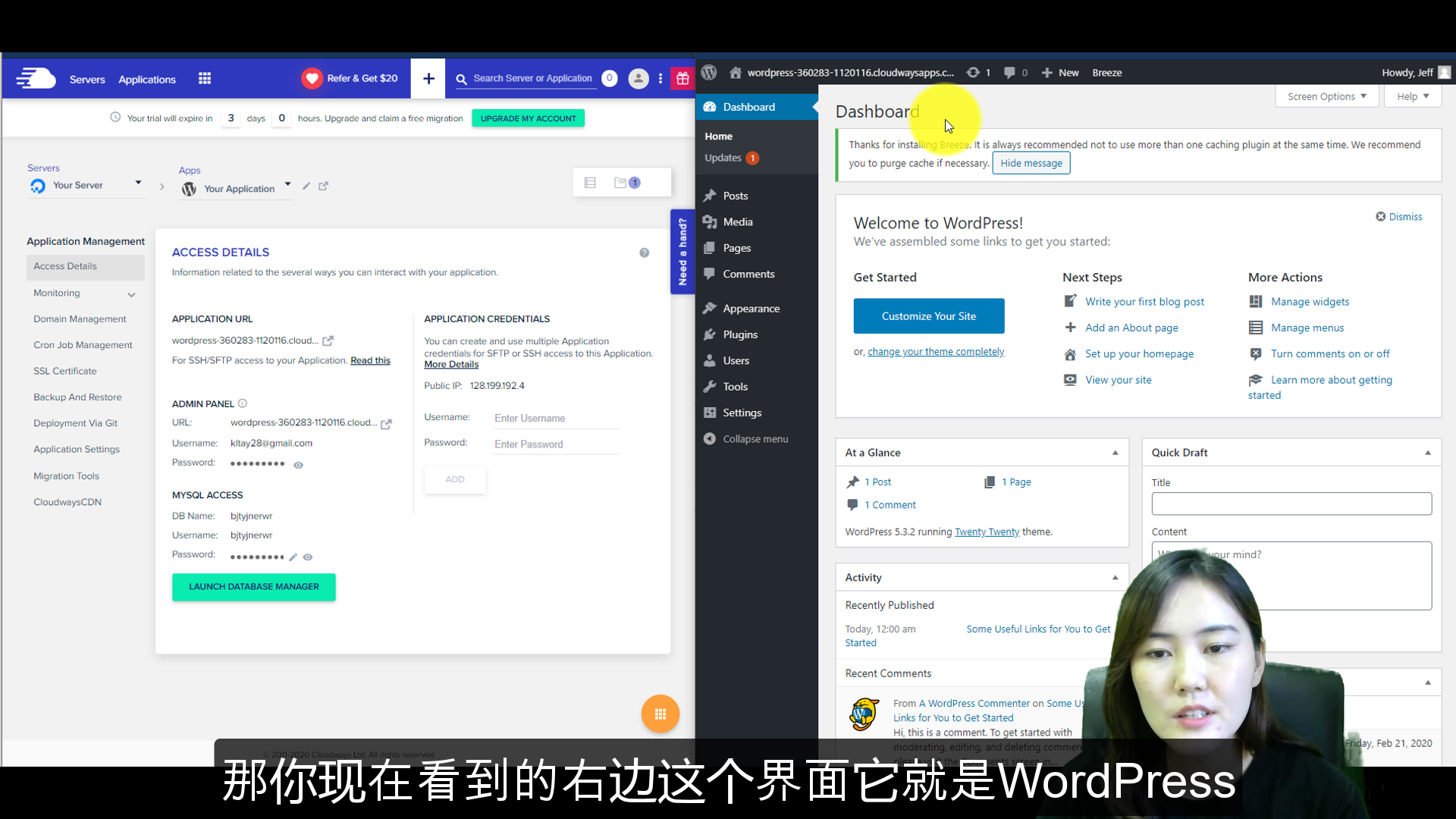Show the admin panel password
Viewport: 1456px width, 819px height.
[x=299, y=465]
